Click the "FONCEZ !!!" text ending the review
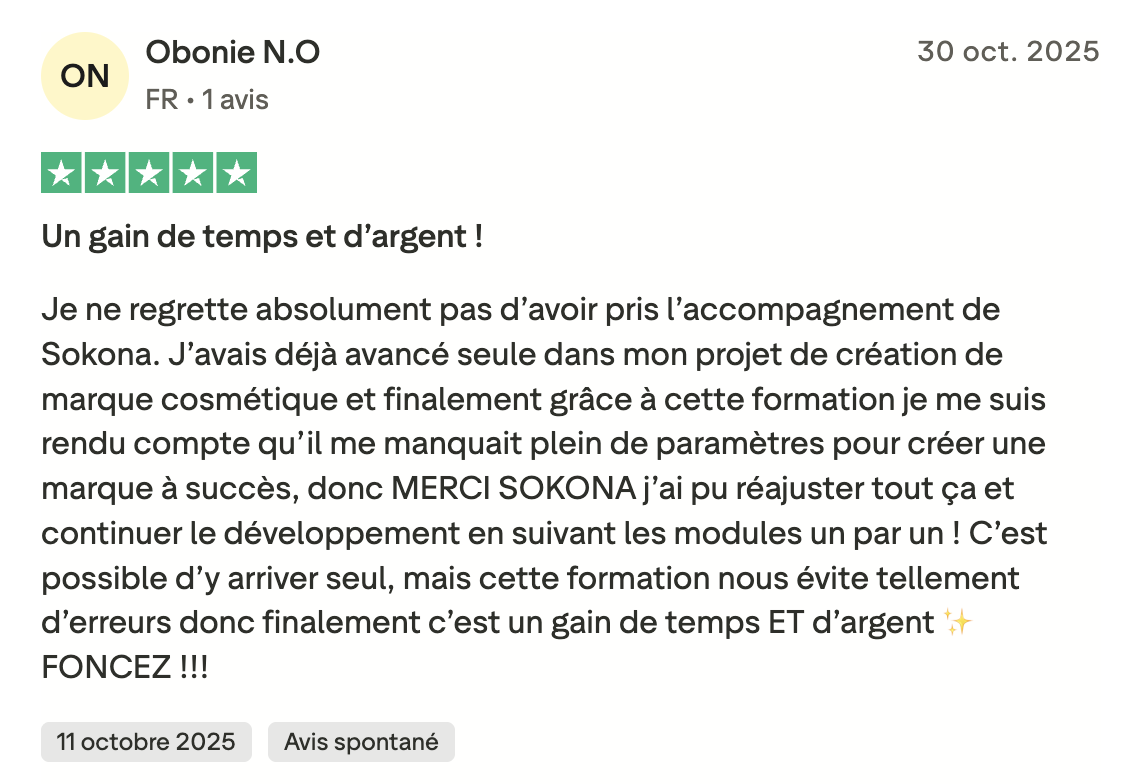The width and height of the screenshot is (1140, 784). 125,667
